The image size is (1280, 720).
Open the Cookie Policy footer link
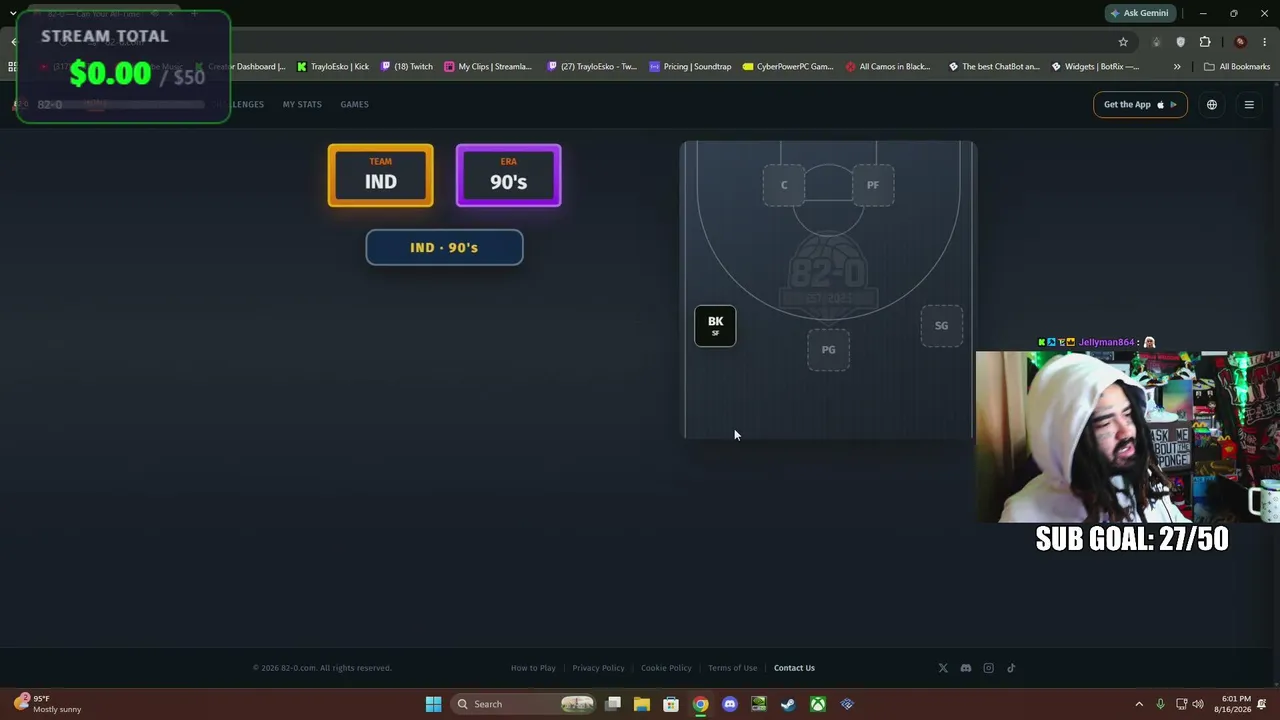[666, 668]
